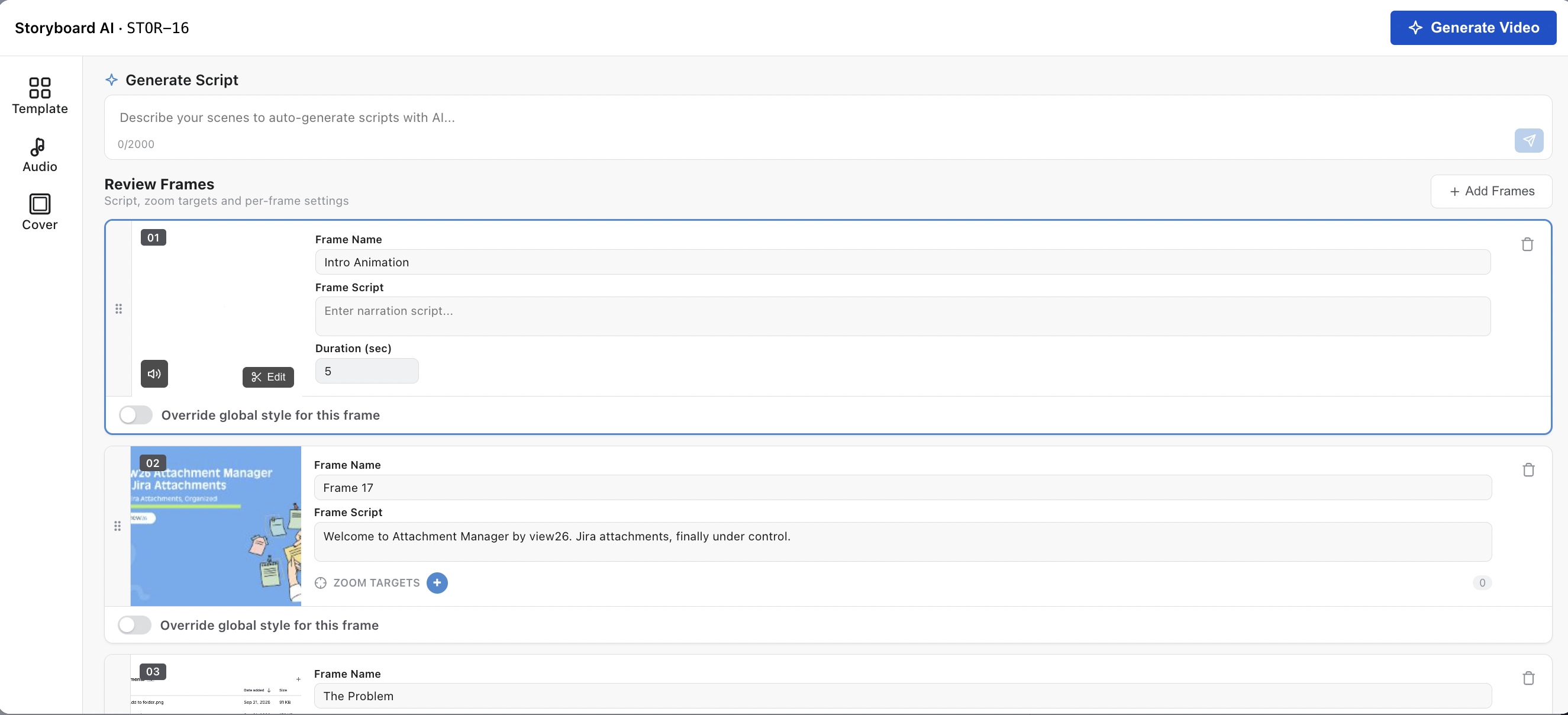Click the zoom target crosshair icon

pos(321,583)
